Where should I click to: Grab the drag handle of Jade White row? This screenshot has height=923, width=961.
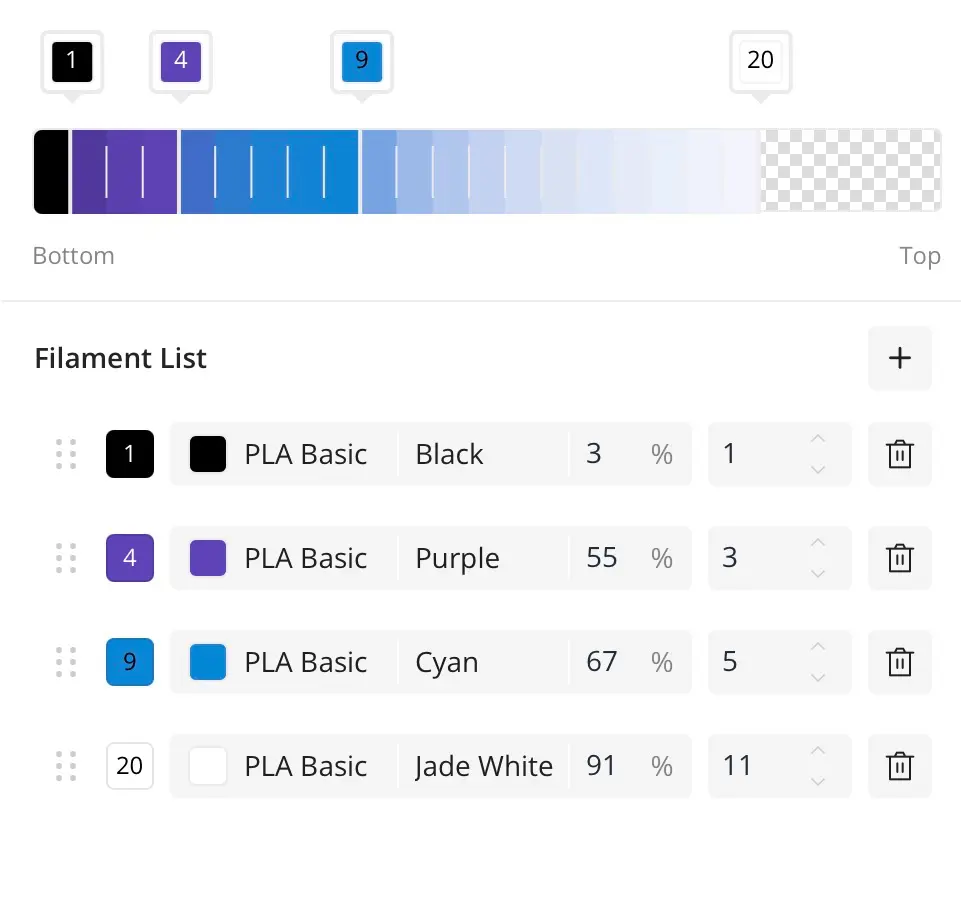click(x=66, y=766)
